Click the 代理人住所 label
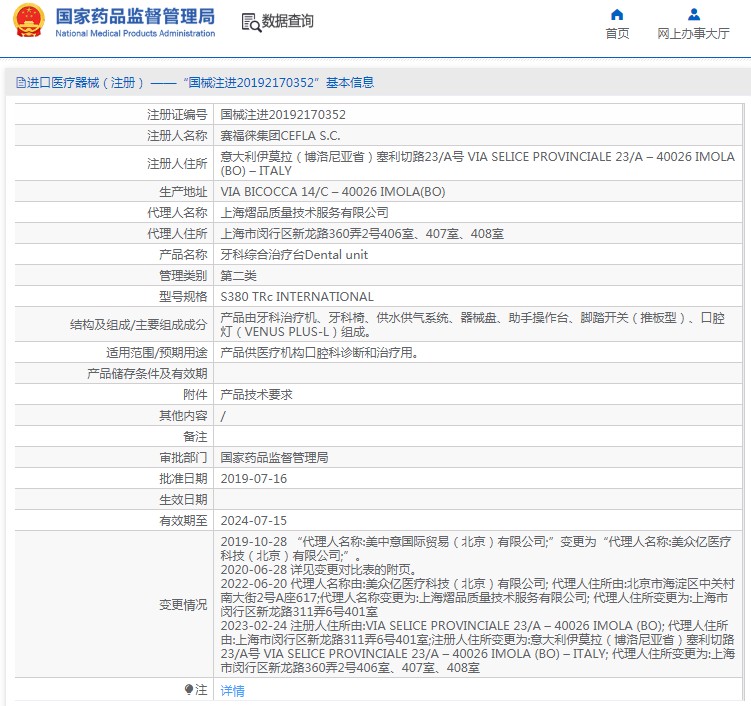Screen dimensions: 751x706 coord(177,234)
